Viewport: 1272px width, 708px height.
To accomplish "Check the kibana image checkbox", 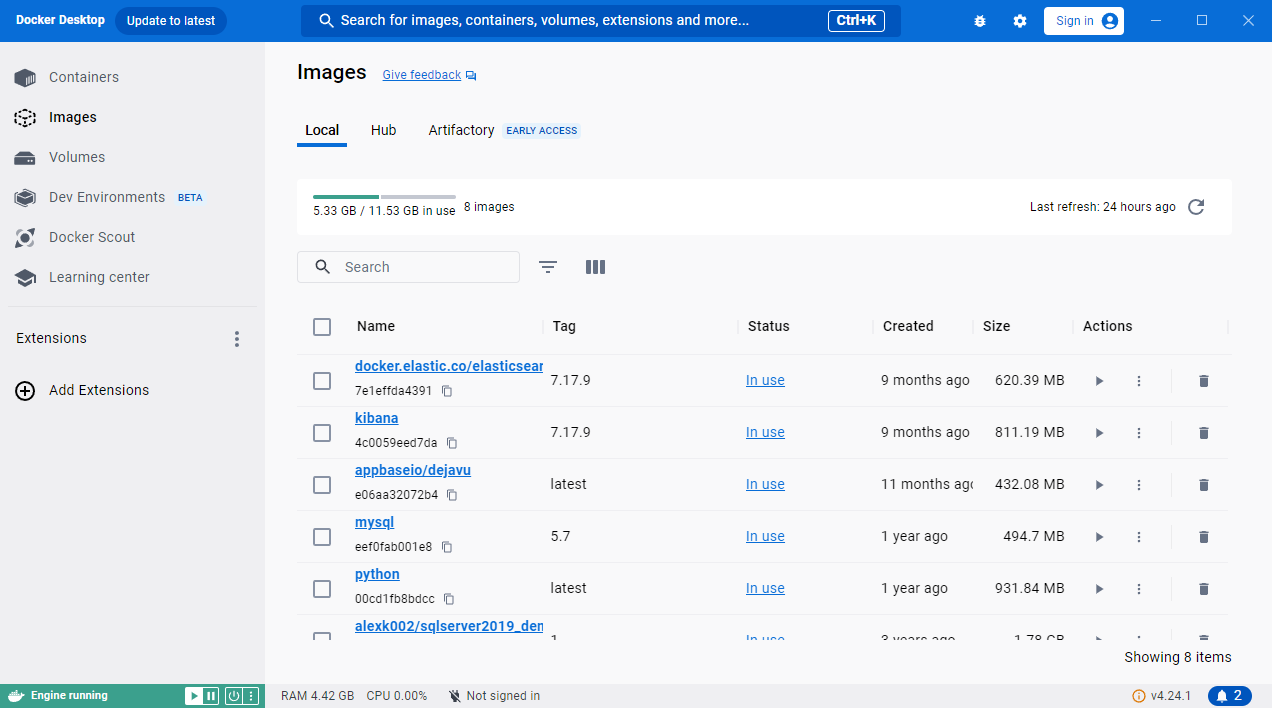I will pyautogui.click(x=322, y=433).
